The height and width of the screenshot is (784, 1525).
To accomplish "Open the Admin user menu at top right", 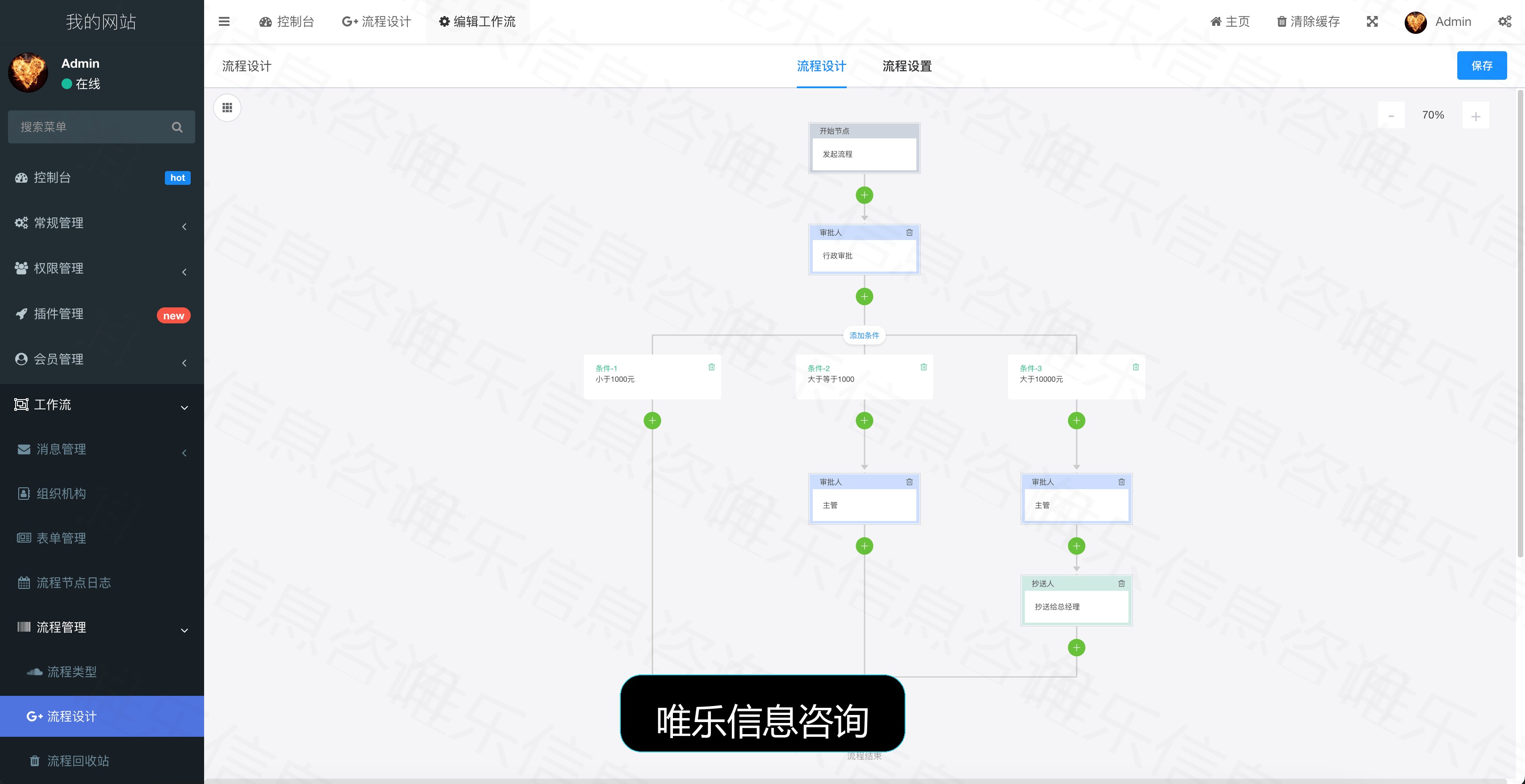I will coord(1438,22).
